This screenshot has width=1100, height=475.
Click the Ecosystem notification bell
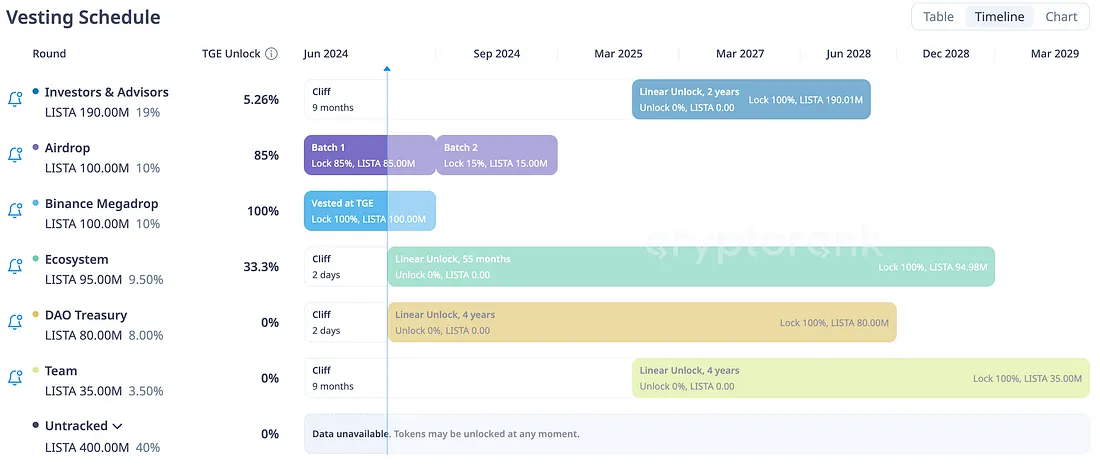click(x=15, y=267)
